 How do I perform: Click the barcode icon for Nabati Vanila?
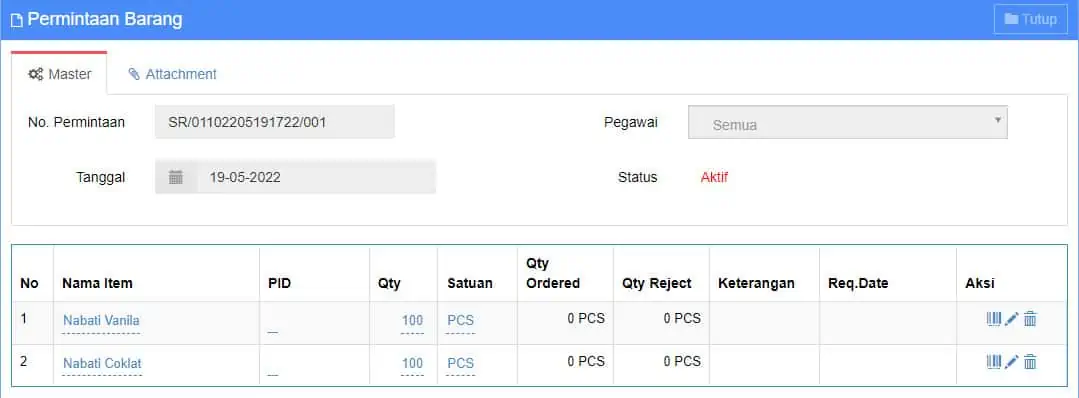point(994,319)
